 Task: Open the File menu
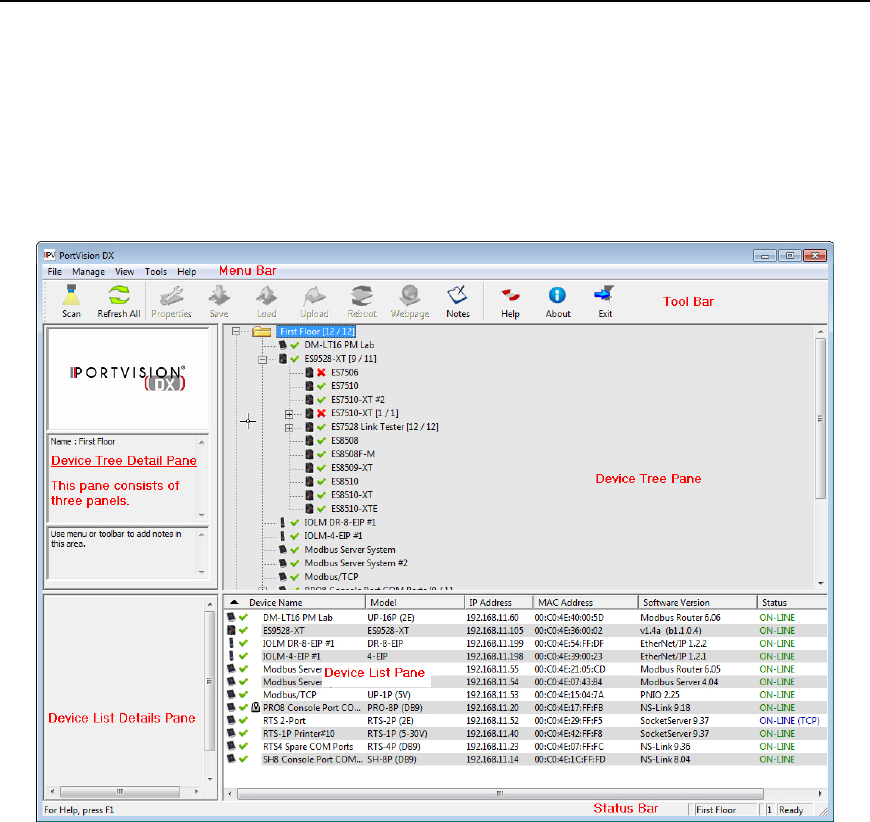[54, 272]
